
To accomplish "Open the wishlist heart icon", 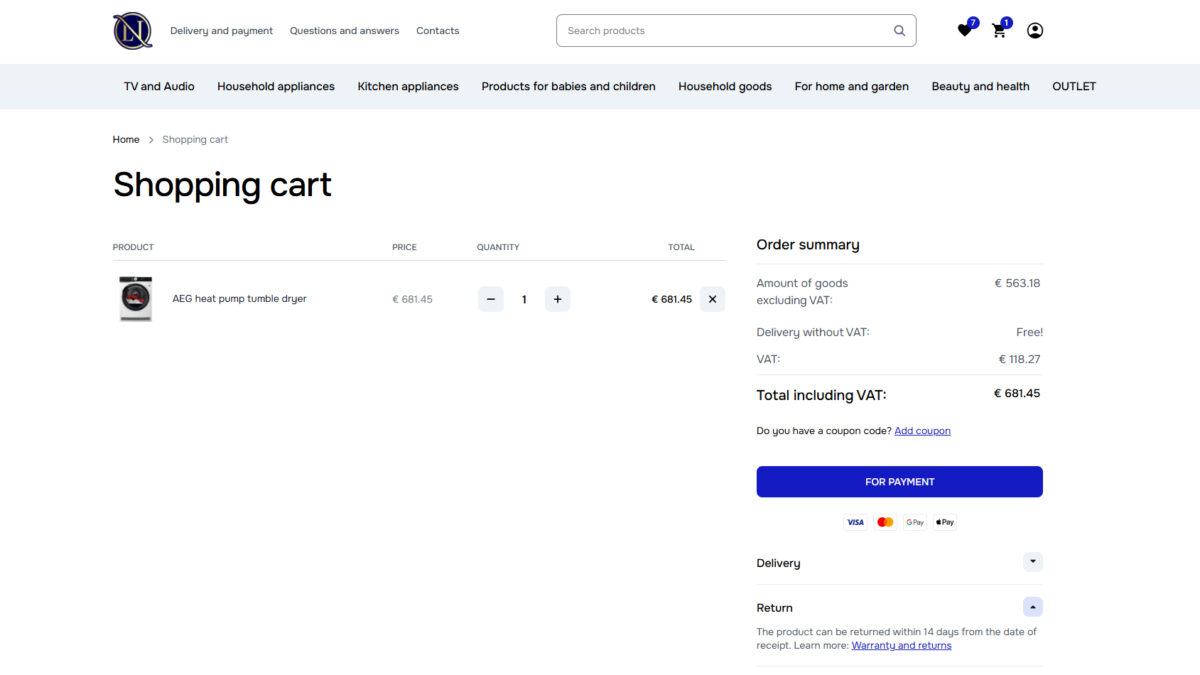I will 964,30.
